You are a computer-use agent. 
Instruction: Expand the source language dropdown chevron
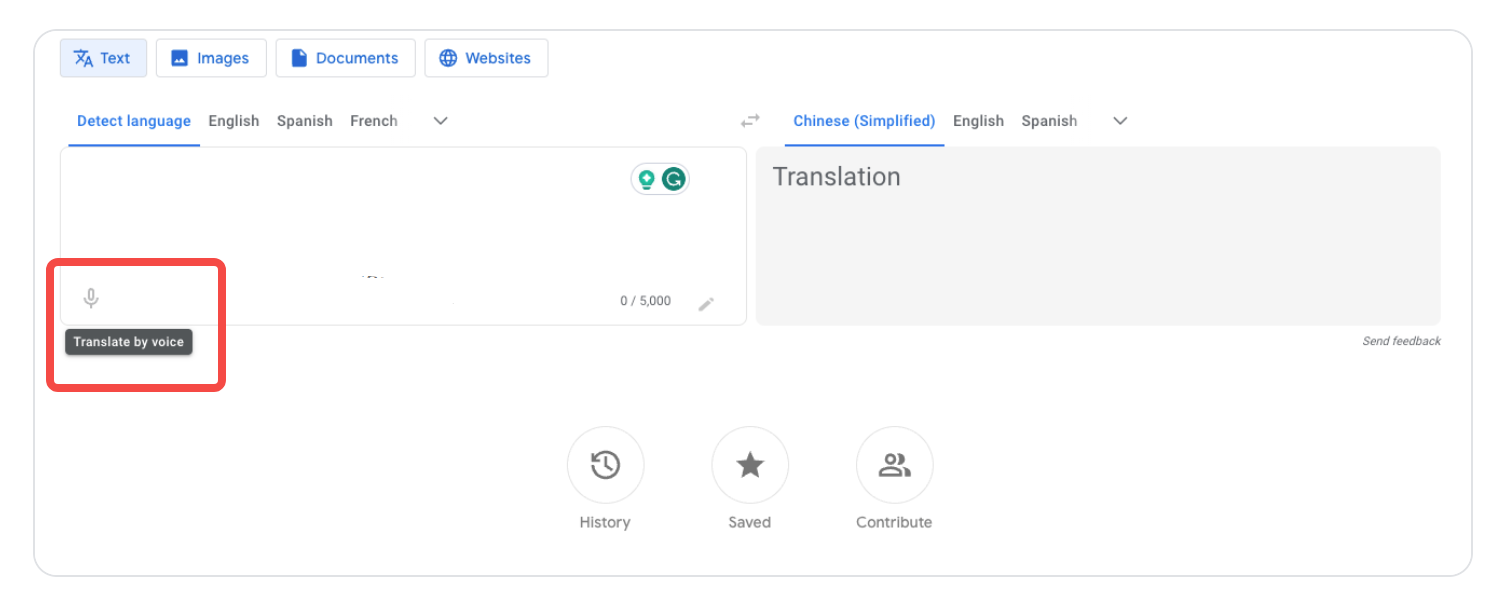440,120
